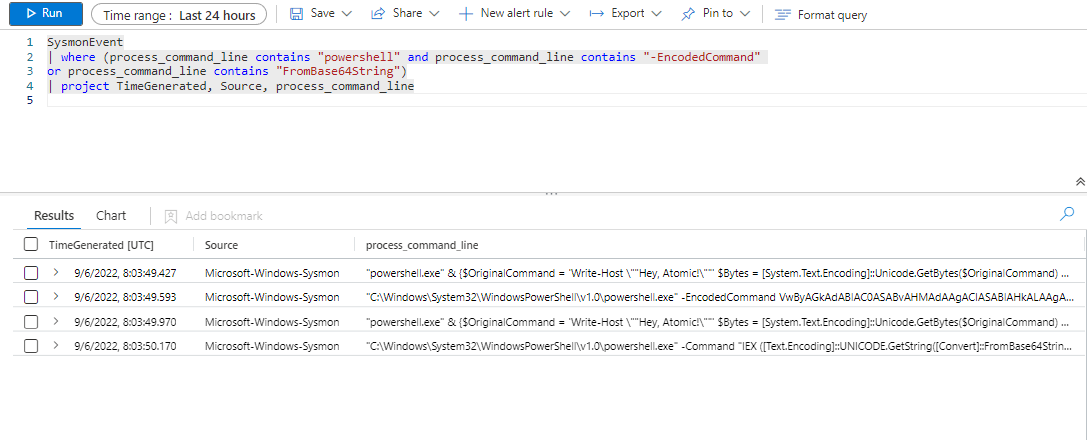Viewport: 1087px width, 440px height.
Task: Click the New alert rule plus icon
Action: tap(466, 14)
